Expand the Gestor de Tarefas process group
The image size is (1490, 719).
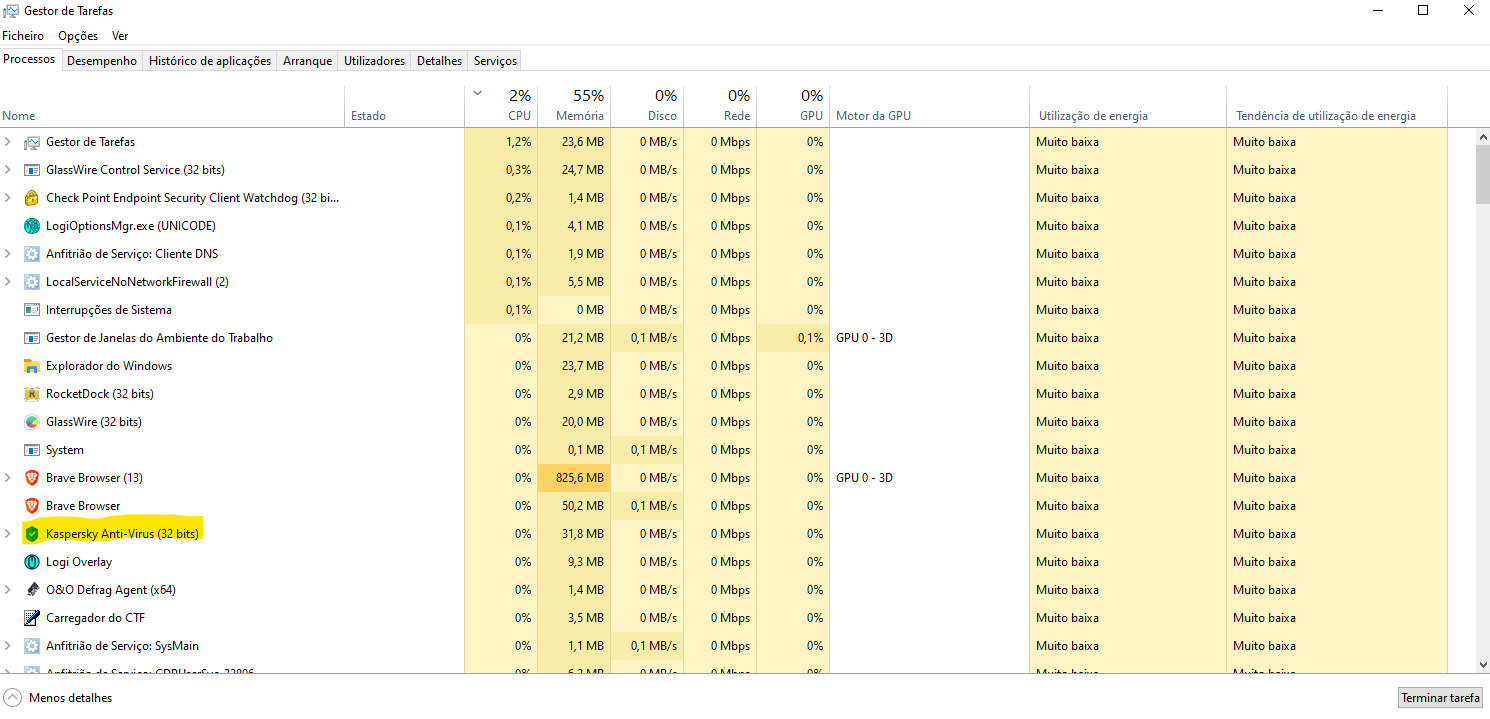tap(8, 142)
